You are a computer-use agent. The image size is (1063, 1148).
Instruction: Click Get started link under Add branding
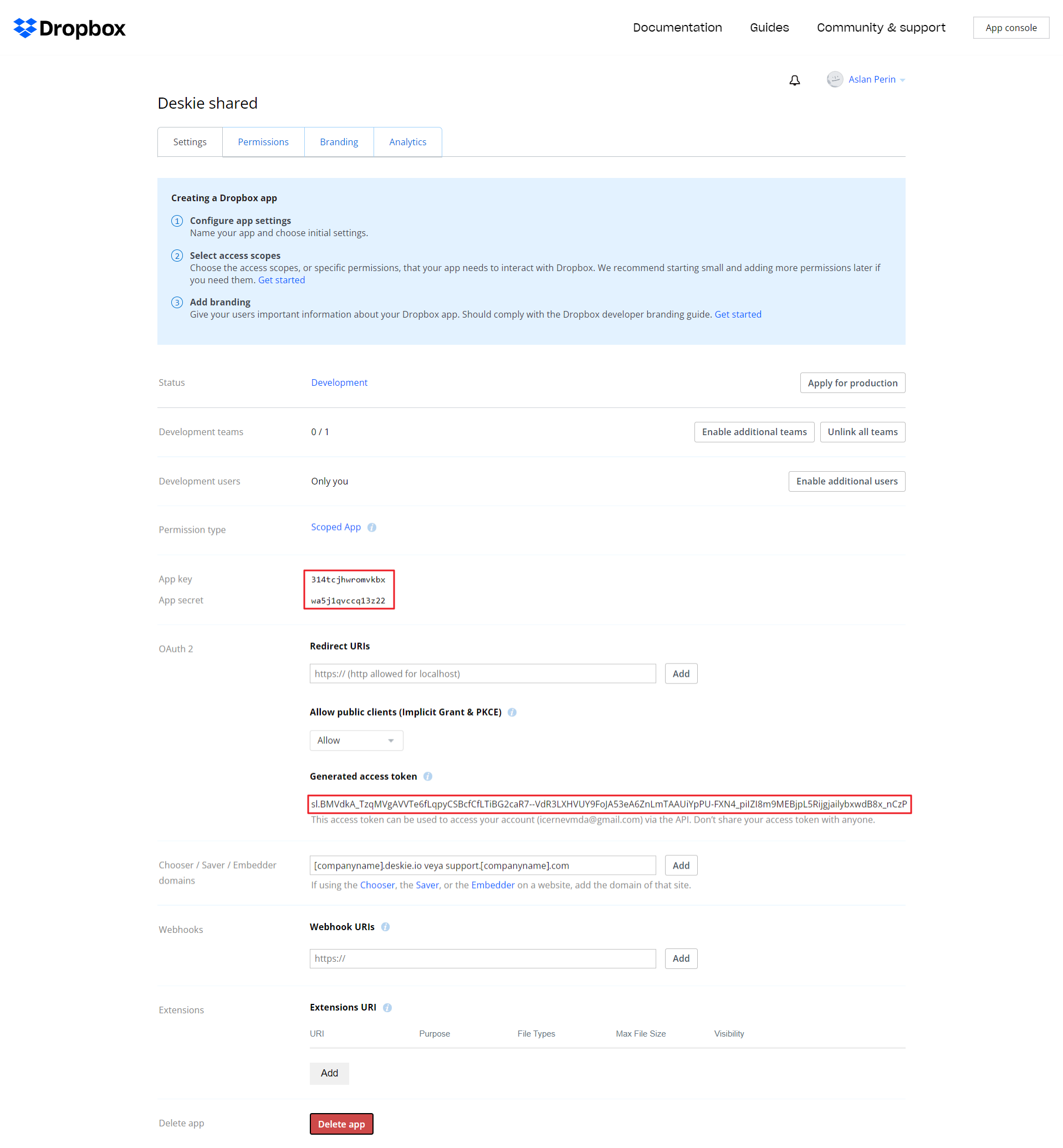tap(738, 314)
